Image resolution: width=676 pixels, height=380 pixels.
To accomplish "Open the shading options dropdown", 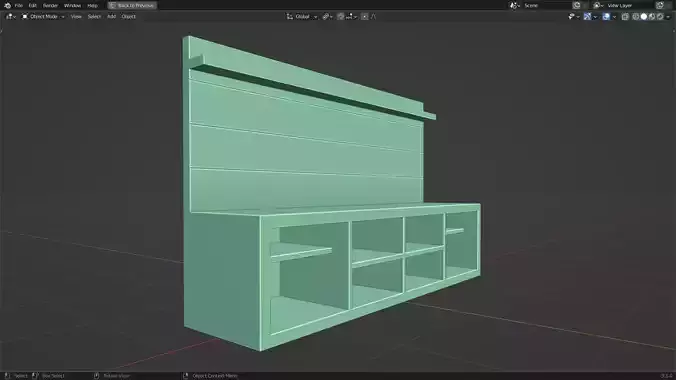I will (668, 16).
